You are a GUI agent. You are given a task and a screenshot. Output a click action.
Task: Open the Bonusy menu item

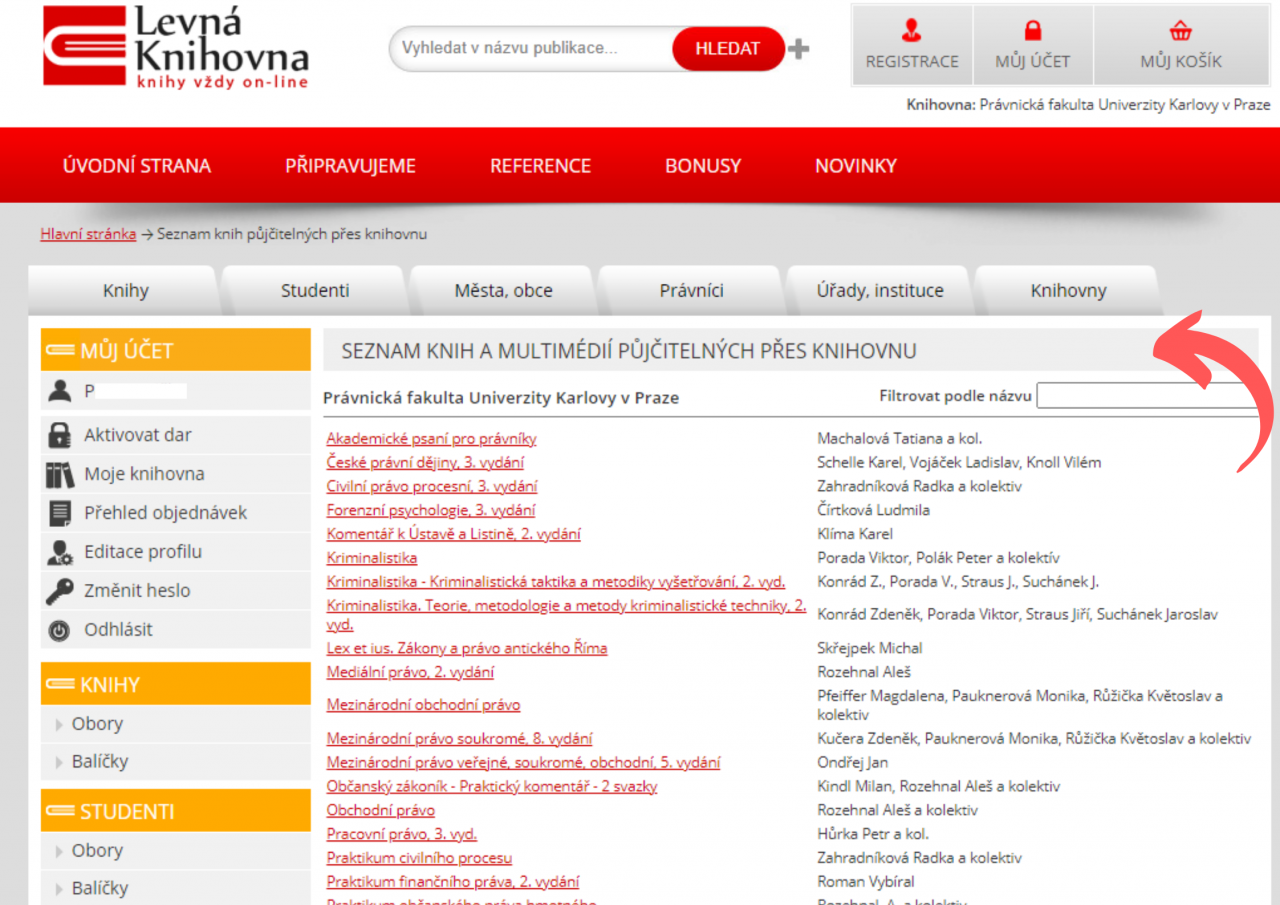click(703, 166)
